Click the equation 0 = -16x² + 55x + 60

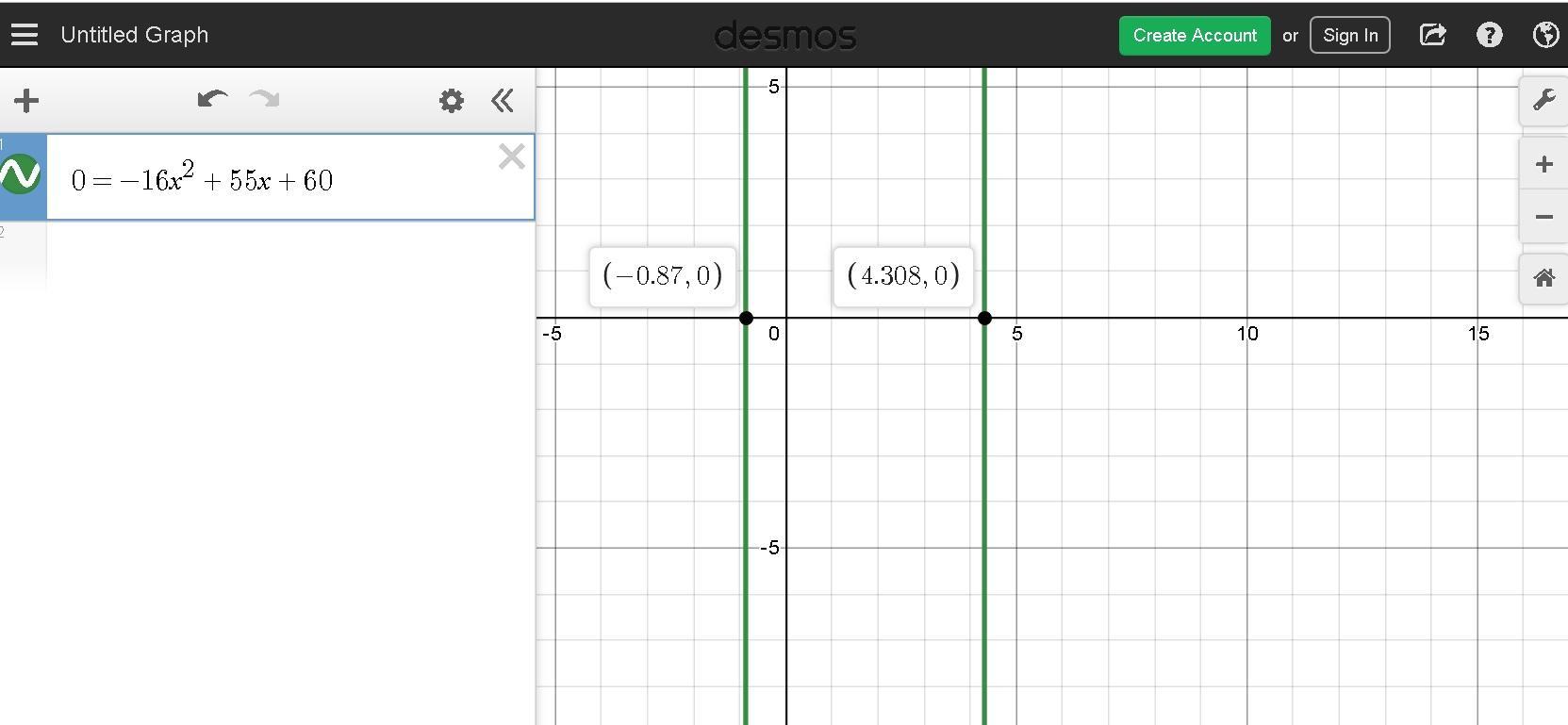pos(202,178)
